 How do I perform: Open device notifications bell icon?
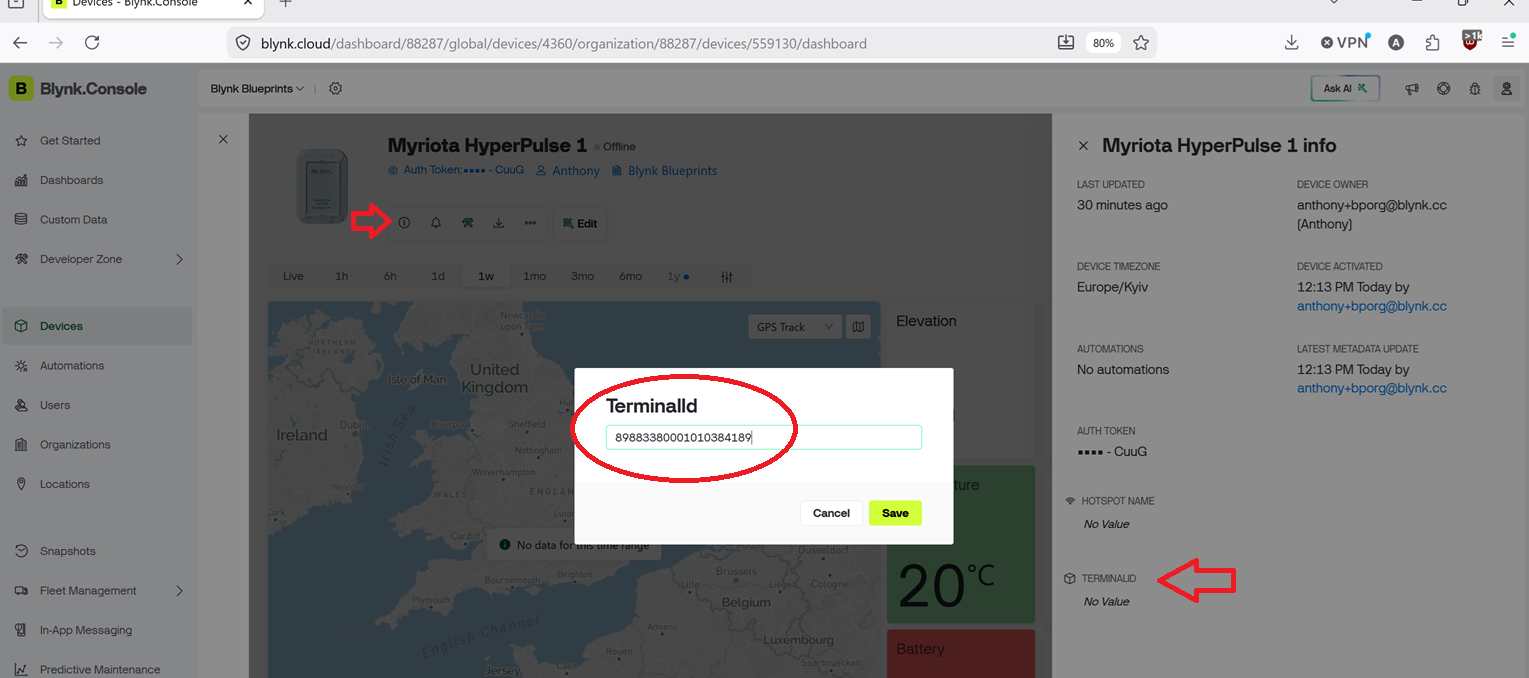click(x=436, y=223)
